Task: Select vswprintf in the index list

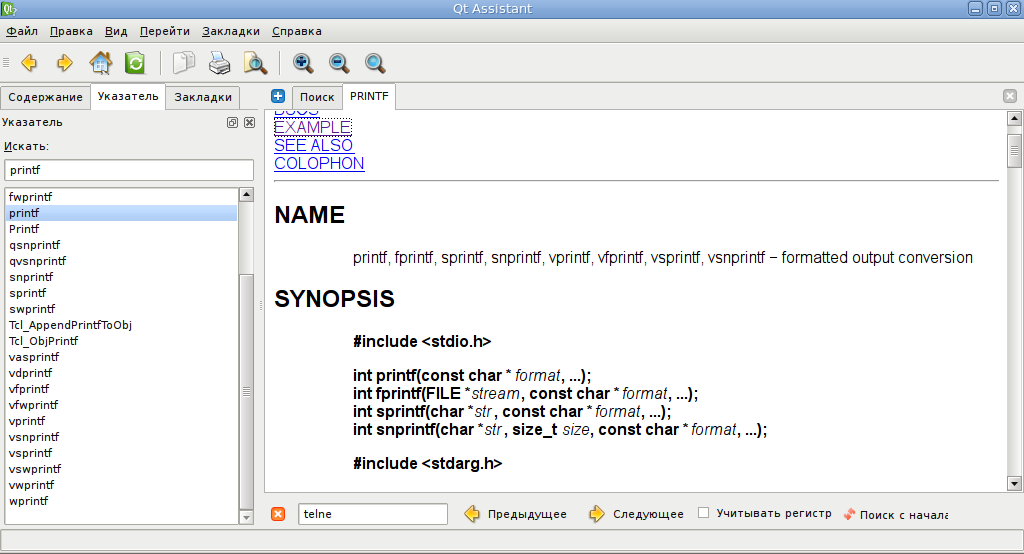Action: 121,469
